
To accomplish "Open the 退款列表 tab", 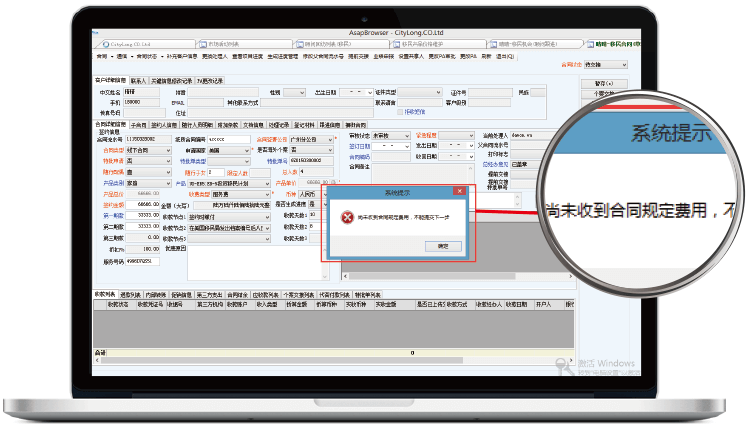I will (131, 295).
